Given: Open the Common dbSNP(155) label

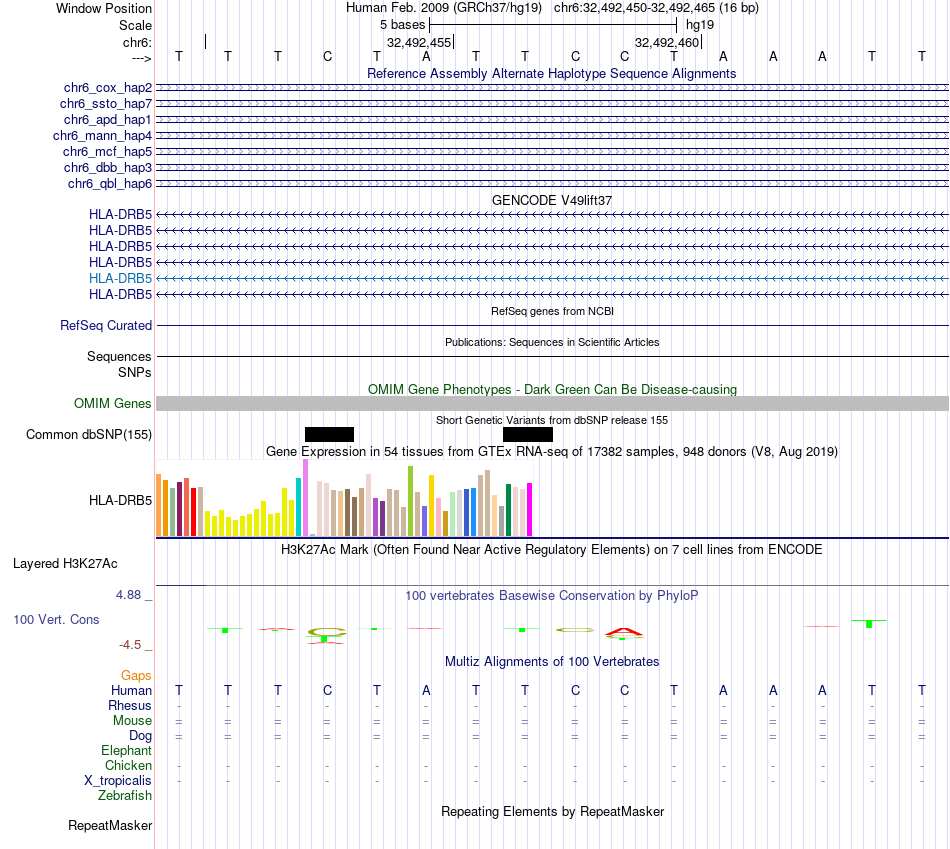Looking at the screenshot, I should pos(89,434).
